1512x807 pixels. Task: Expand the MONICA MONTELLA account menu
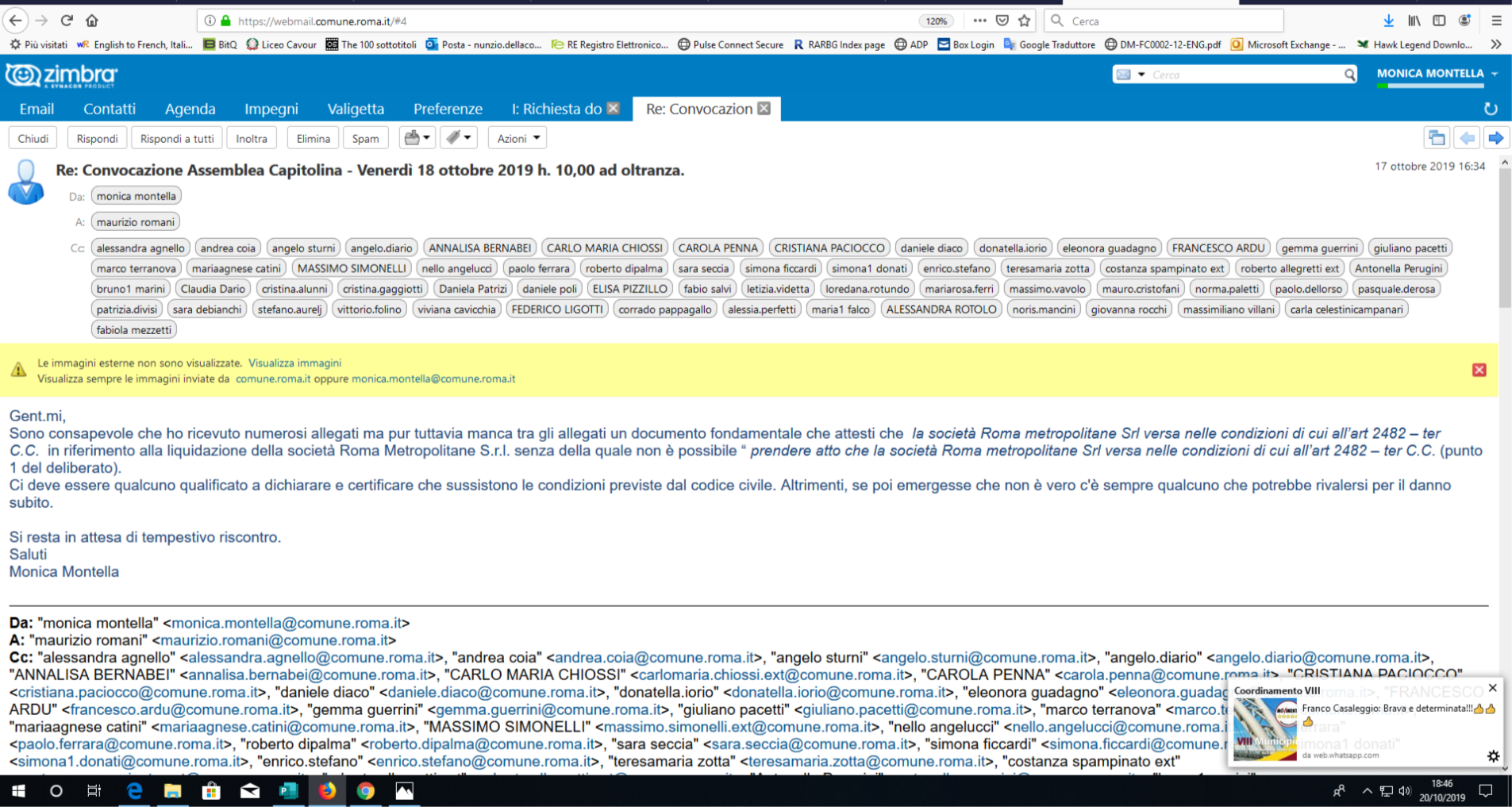pyautogui.click(x=1495, y=74)
